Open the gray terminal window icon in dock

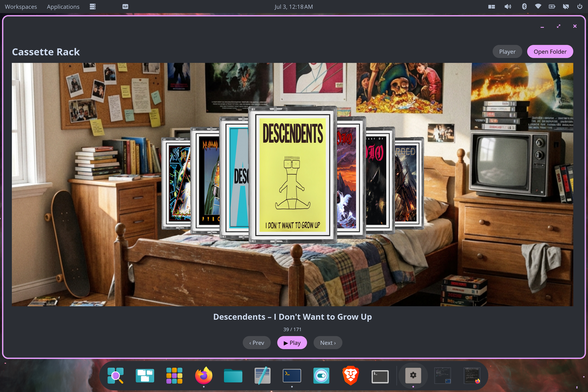click(380, 376)
